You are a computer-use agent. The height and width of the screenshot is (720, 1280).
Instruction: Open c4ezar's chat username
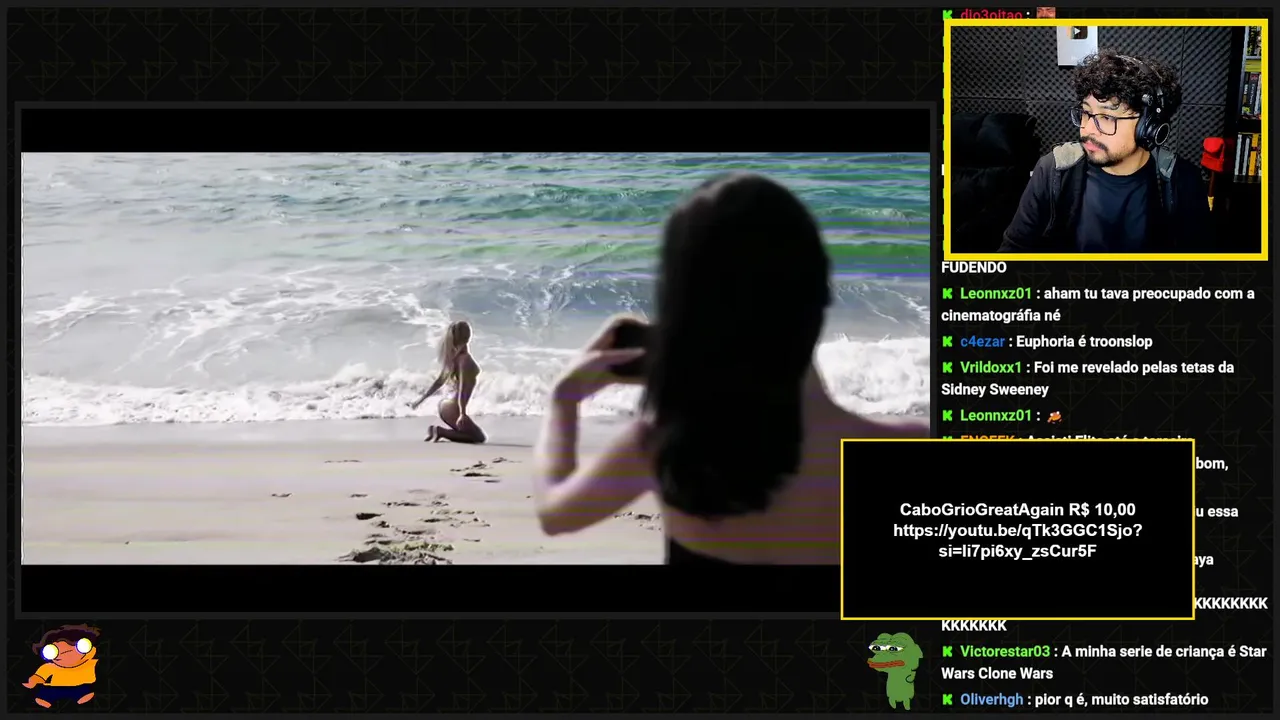(982, 342)
